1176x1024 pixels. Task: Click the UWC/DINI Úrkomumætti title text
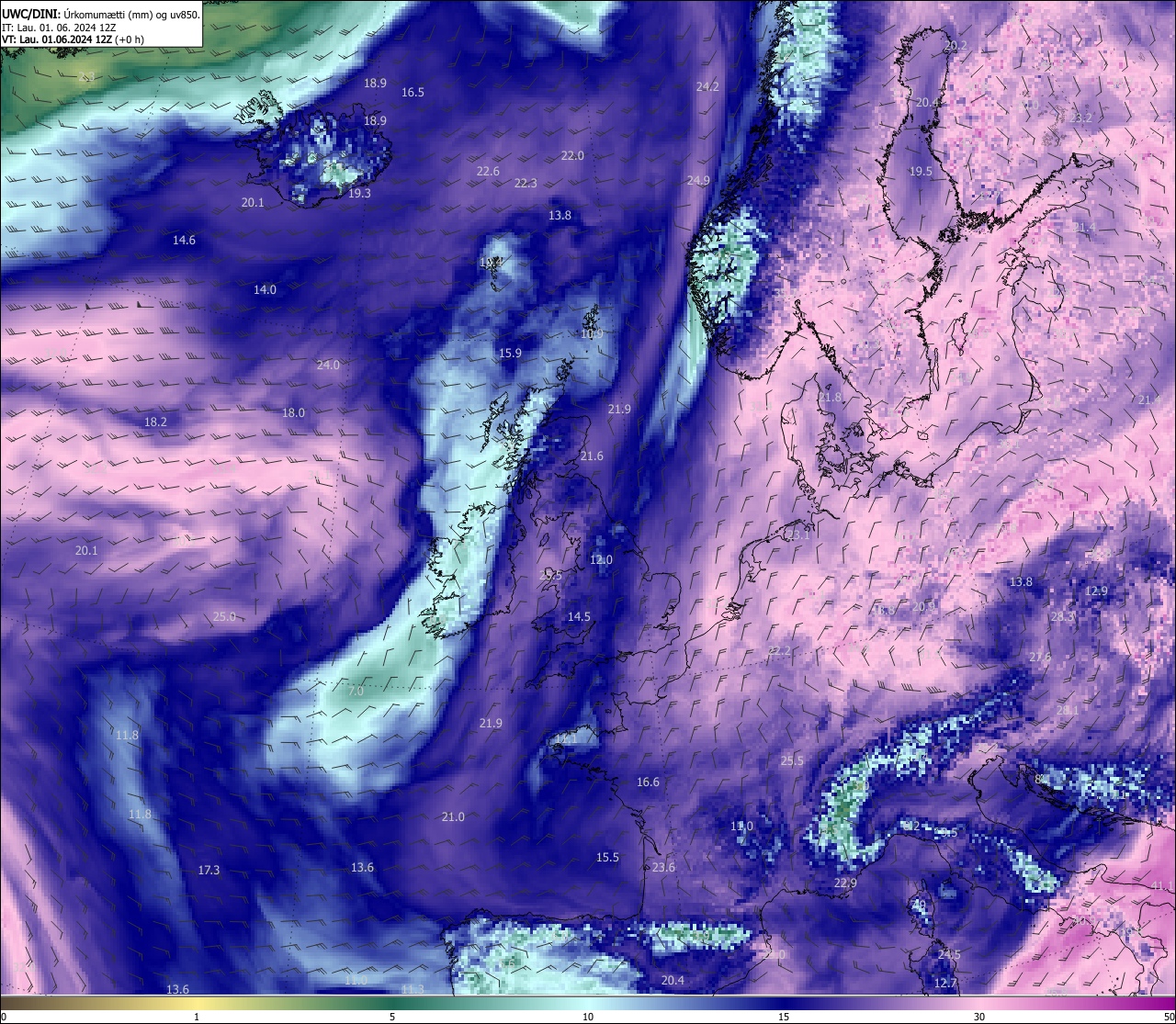point(101,14)
